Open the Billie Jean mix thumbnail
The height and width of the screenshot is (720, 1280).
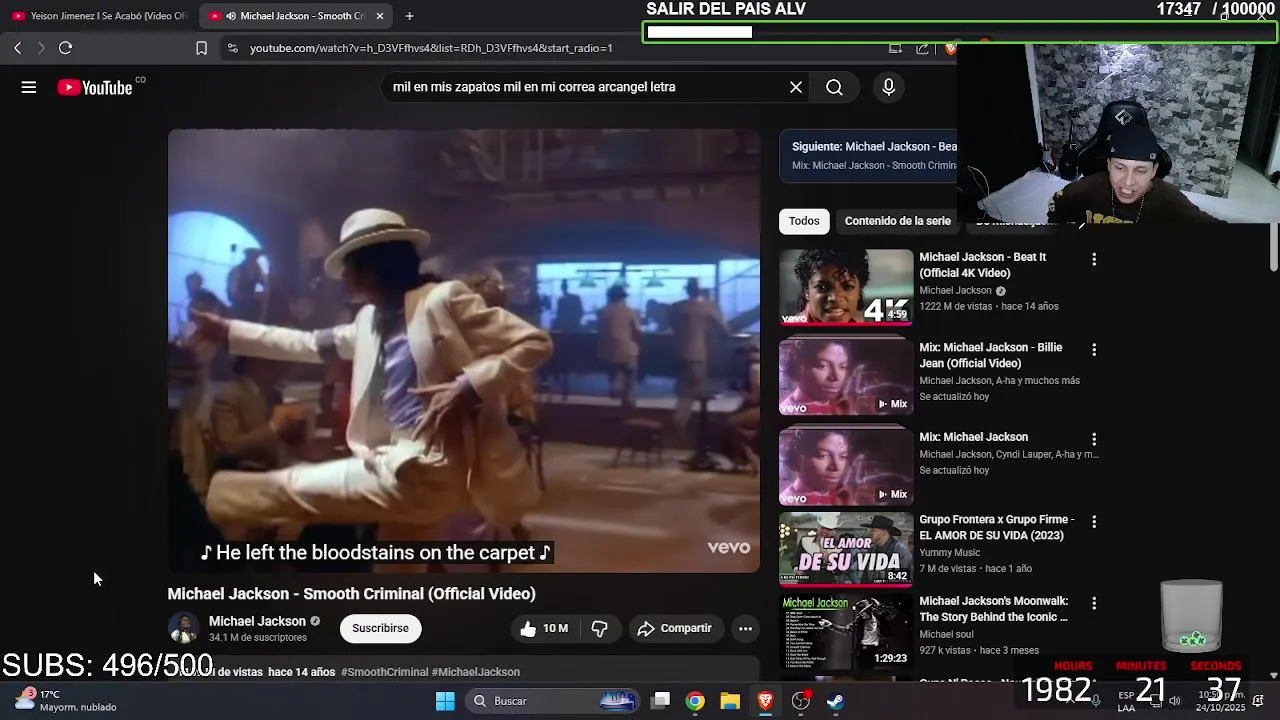coord(846,377)
